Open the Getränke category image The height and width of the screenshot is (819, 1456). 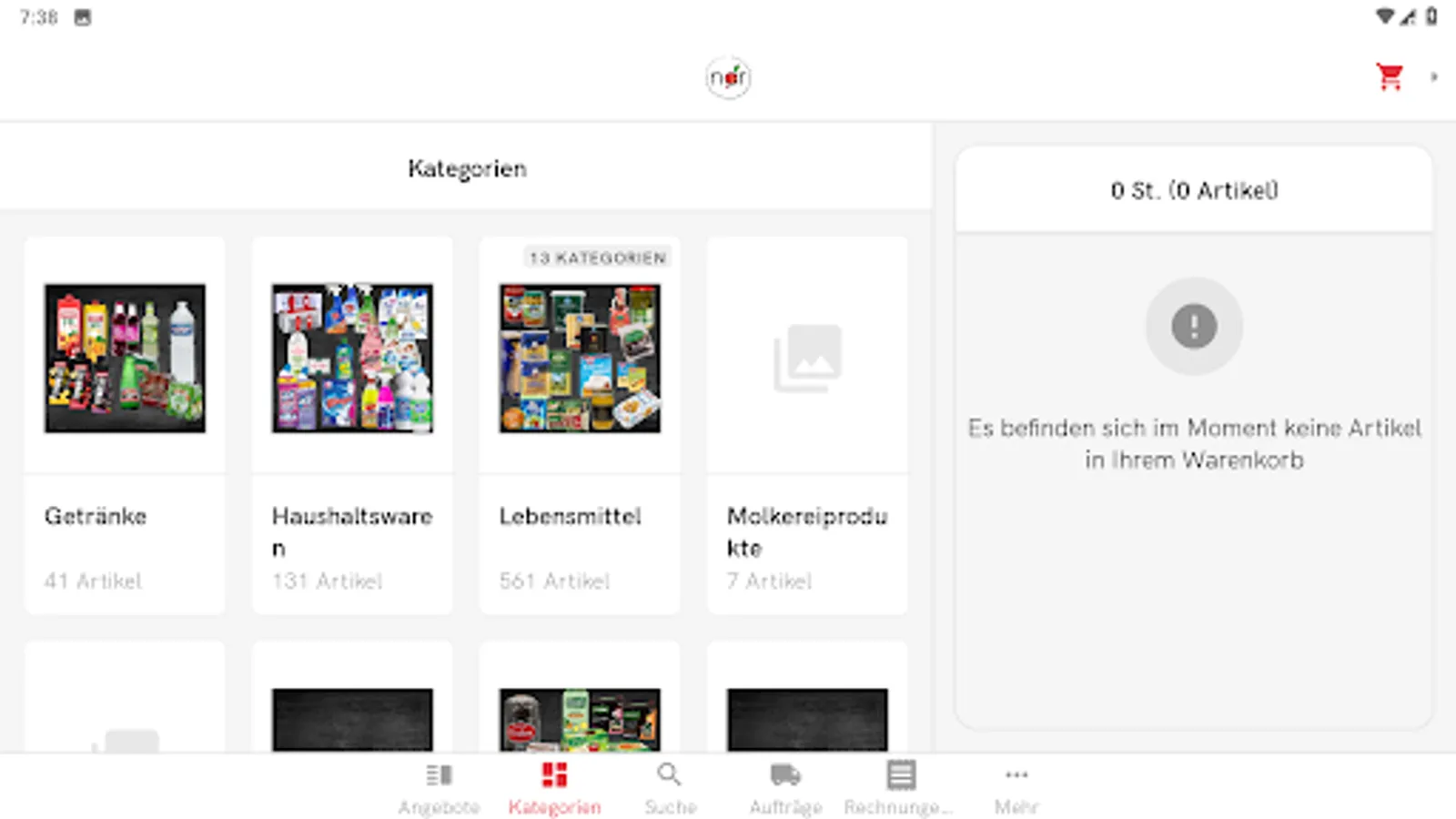125,358
